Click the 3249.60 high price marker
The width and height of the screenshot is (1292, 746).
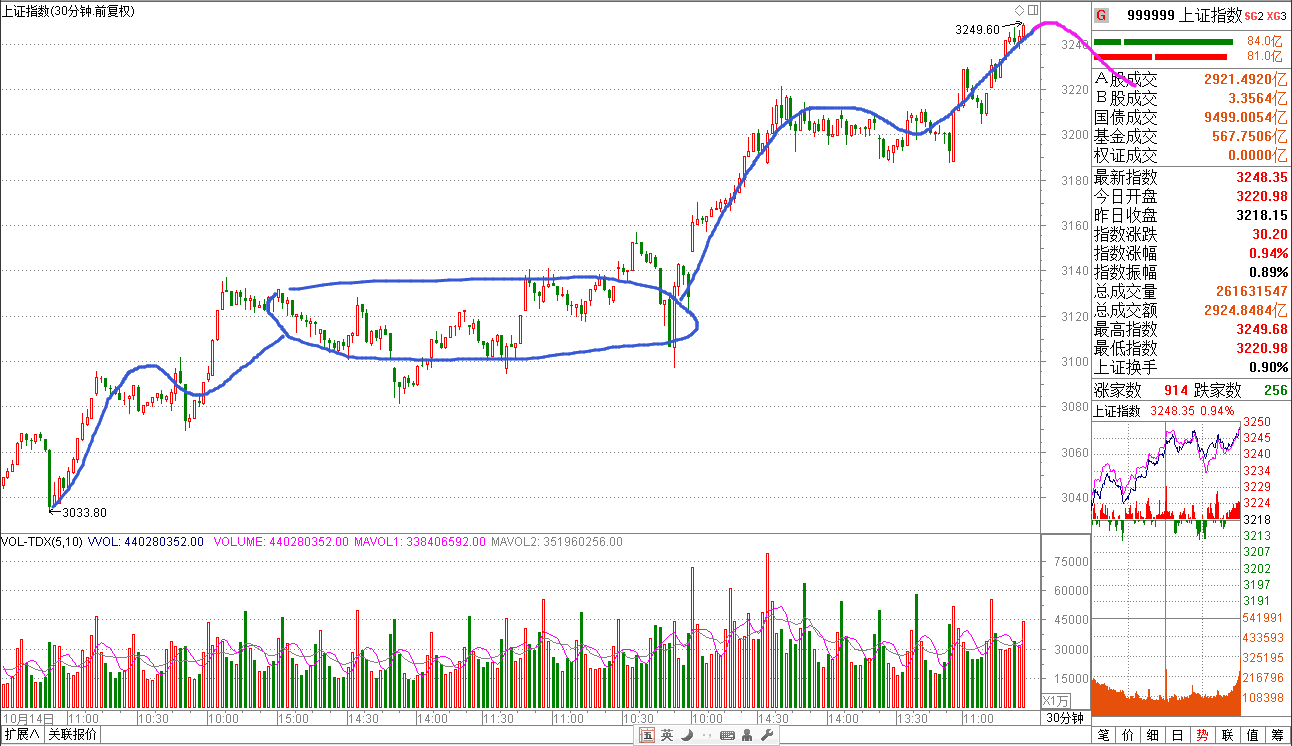pos(977,30)
